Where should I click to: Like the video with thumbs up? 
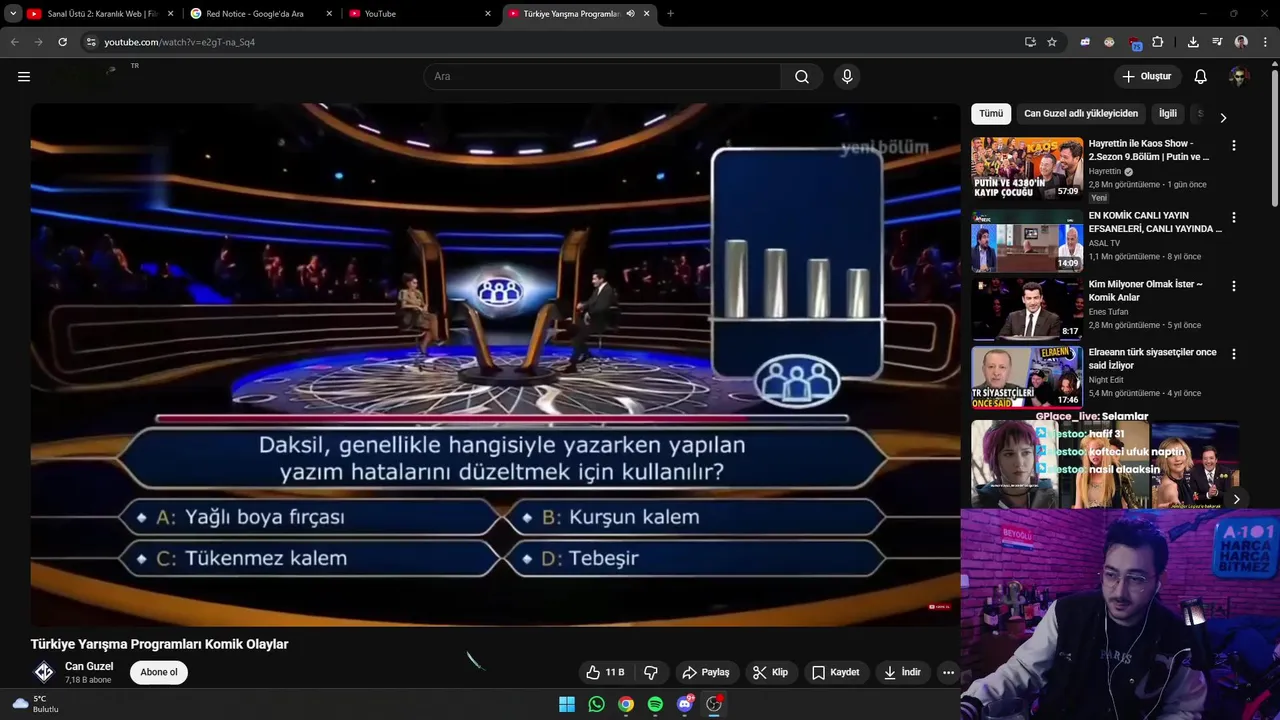coord(605,672)
